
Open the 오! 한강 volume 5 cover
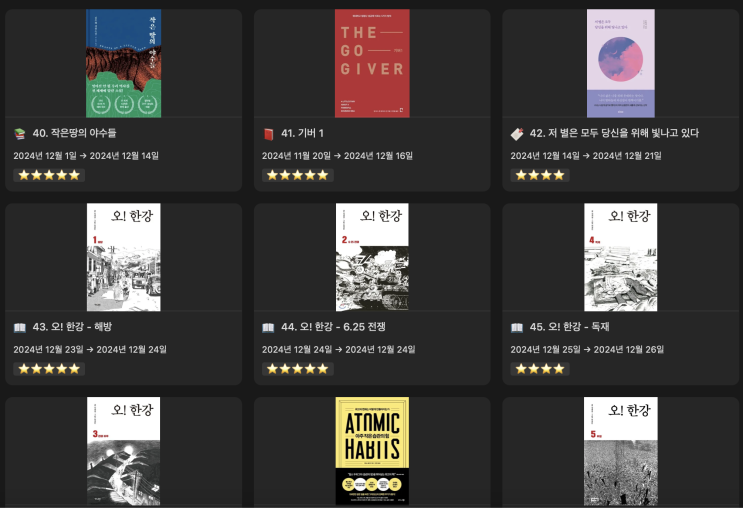coord(621,451)
